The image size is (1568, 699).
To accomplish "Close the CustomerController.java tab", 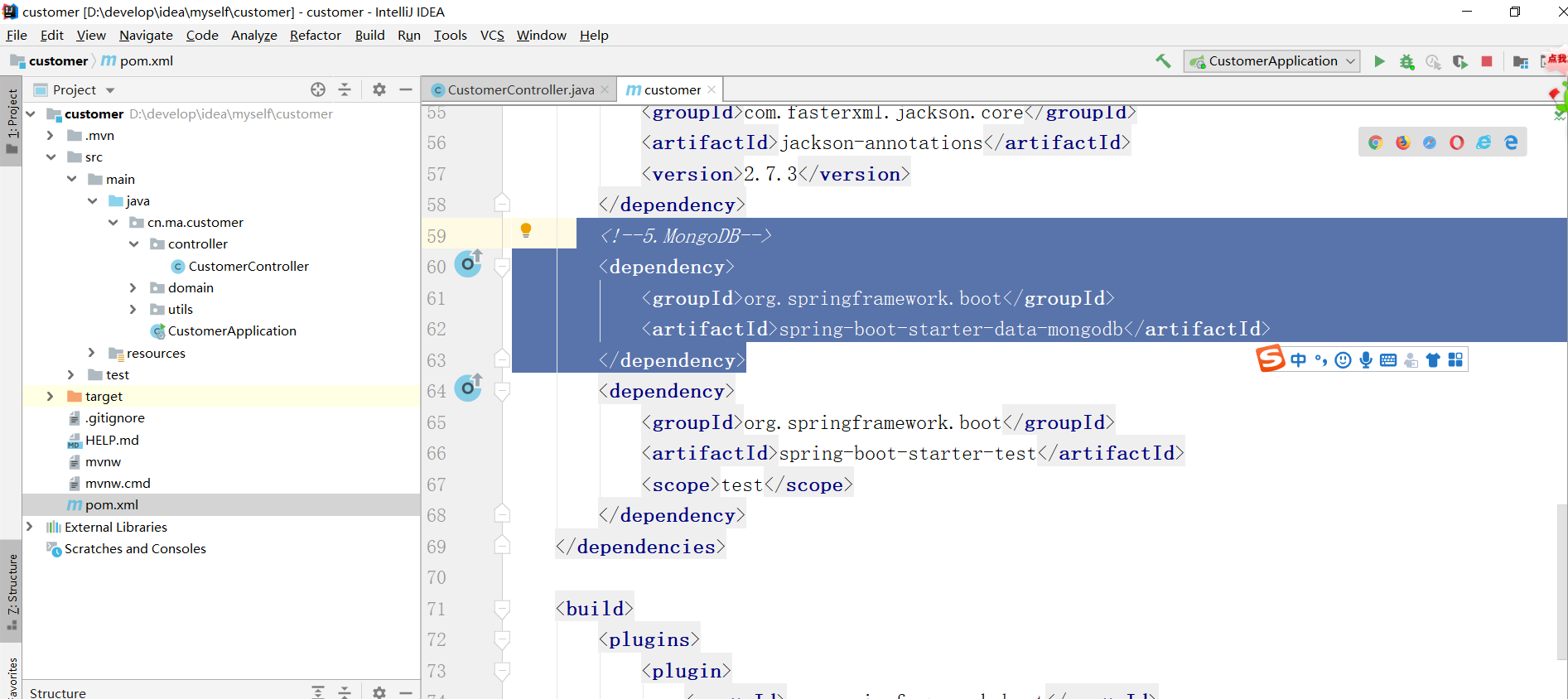I will [x=605, y=89].
